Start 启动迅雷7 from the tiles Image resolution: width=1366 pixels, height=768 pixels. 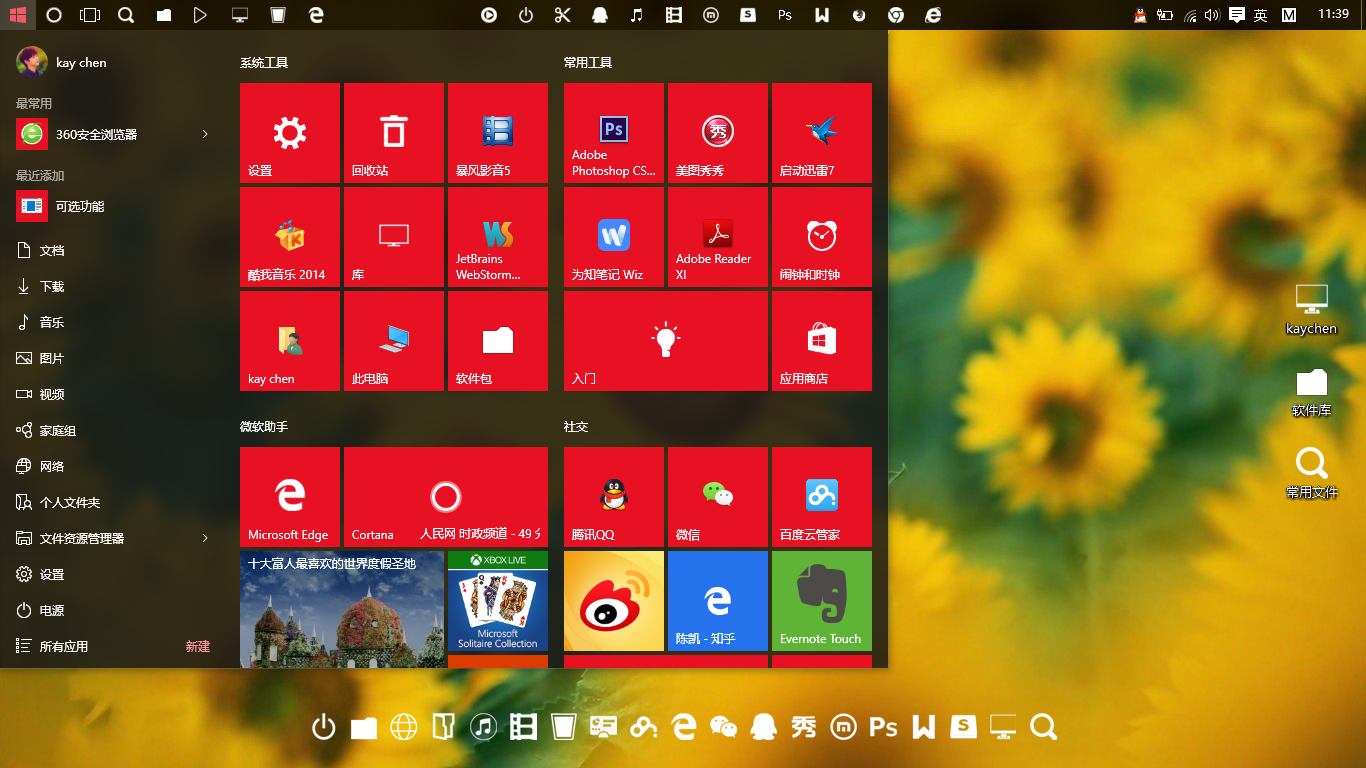pyautogui.click(x=822, y=133)
